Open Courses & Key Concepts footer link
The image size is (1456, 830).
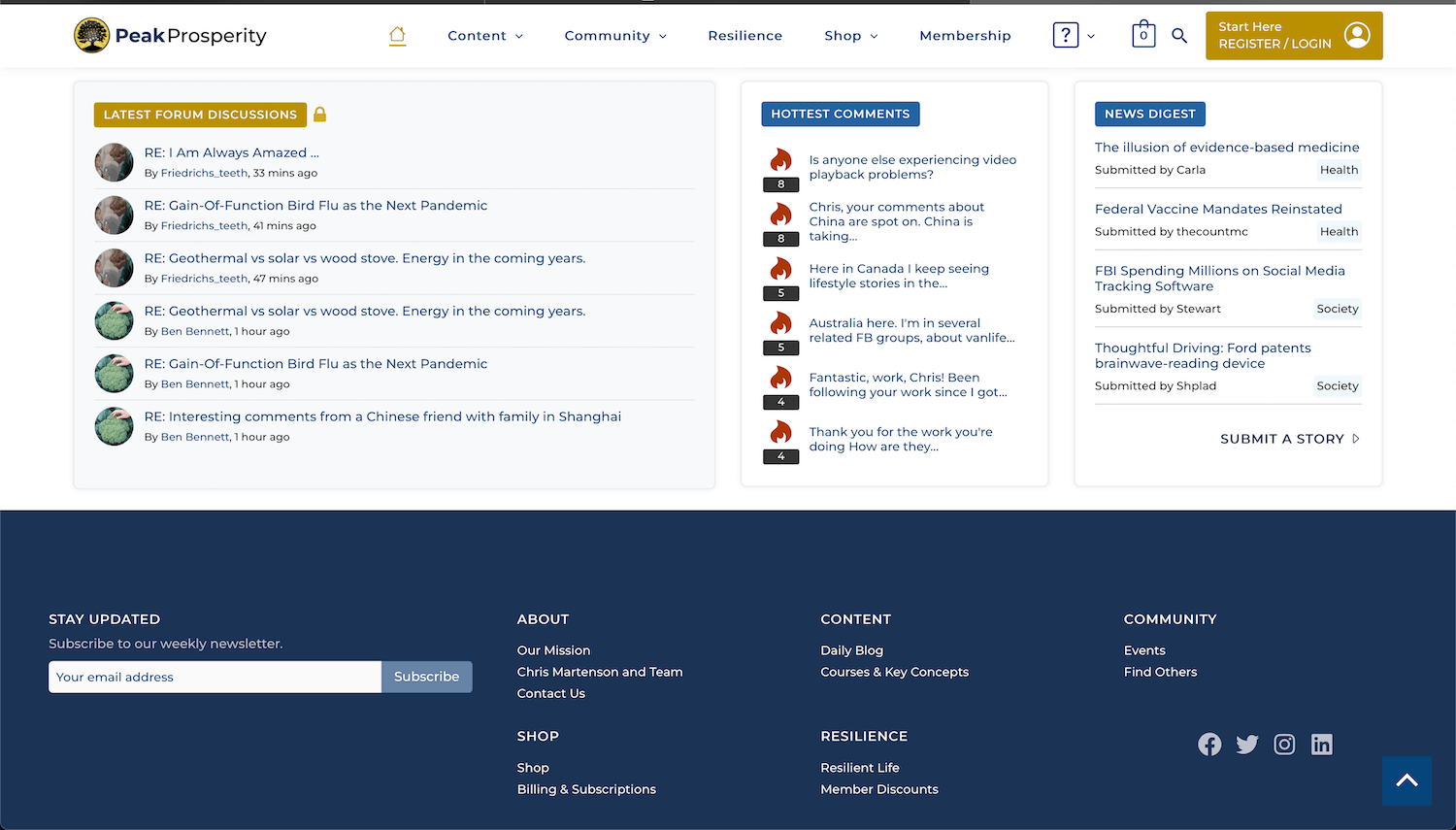[894, 672]
